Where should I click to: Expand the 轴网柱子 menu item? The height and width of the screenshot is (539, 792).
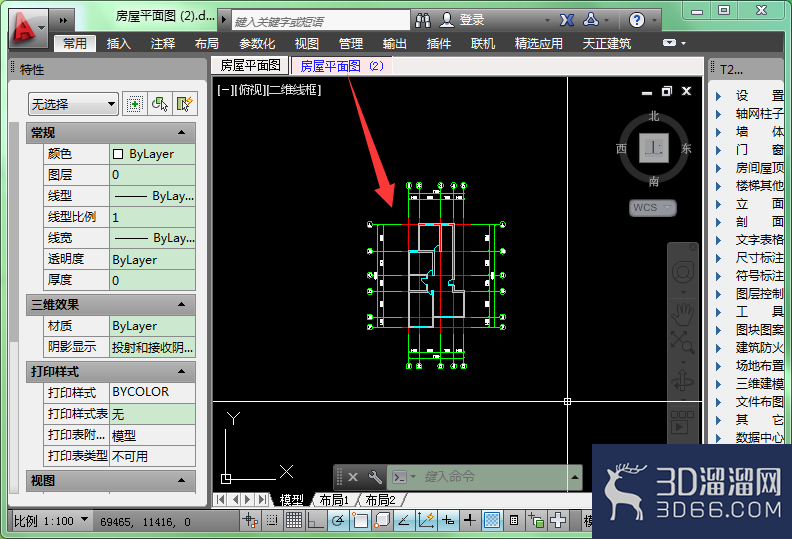[x=750, y=114]
